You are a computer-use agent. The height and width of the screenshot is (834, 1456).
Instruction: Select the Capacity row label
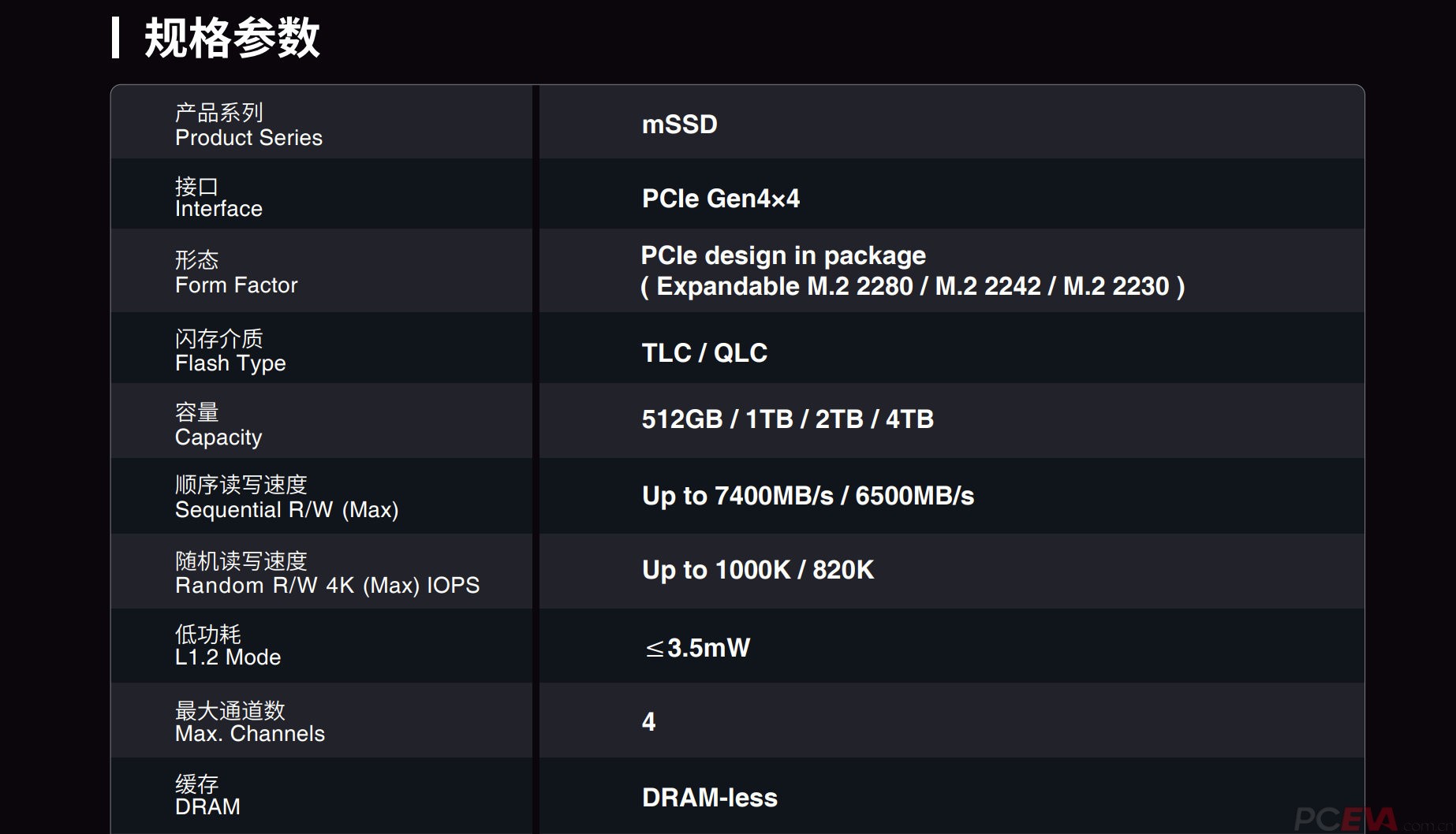(218, 425)
